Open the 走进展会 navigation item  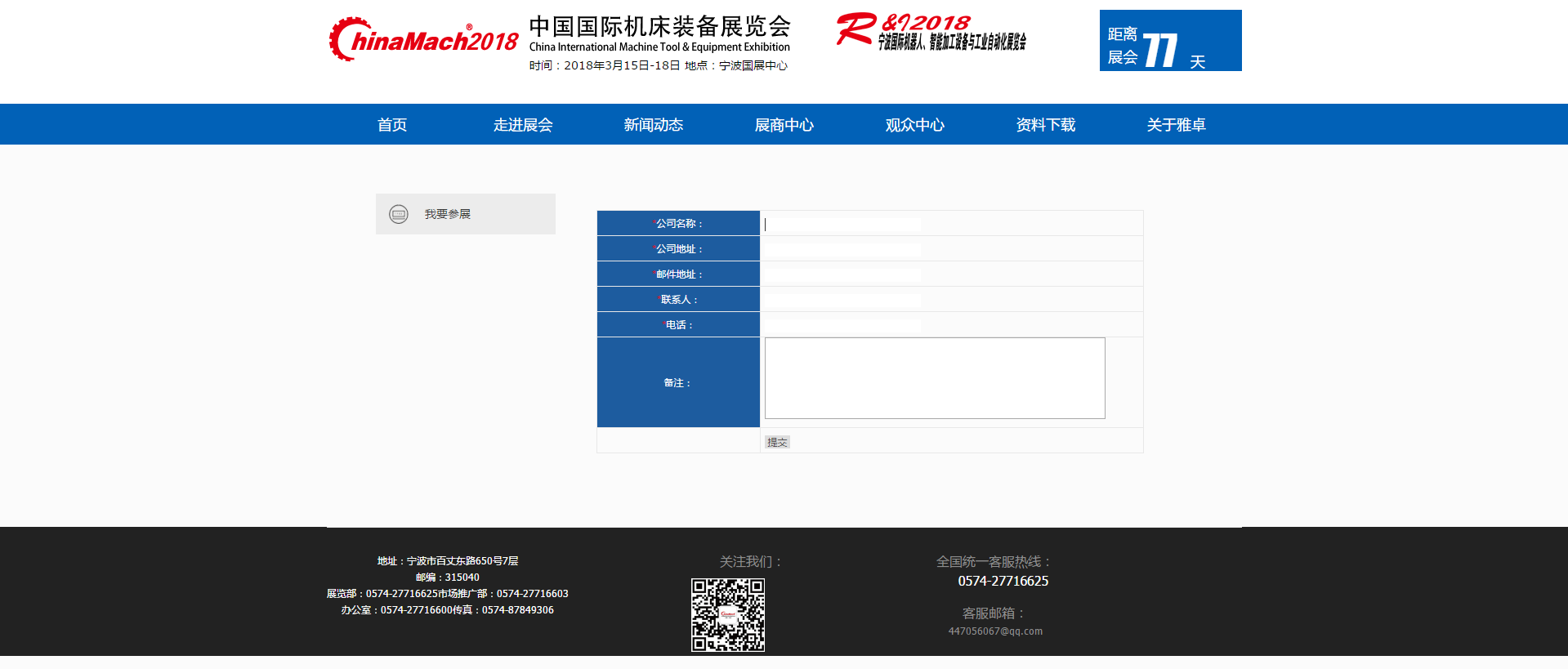[x=523, y=125]
